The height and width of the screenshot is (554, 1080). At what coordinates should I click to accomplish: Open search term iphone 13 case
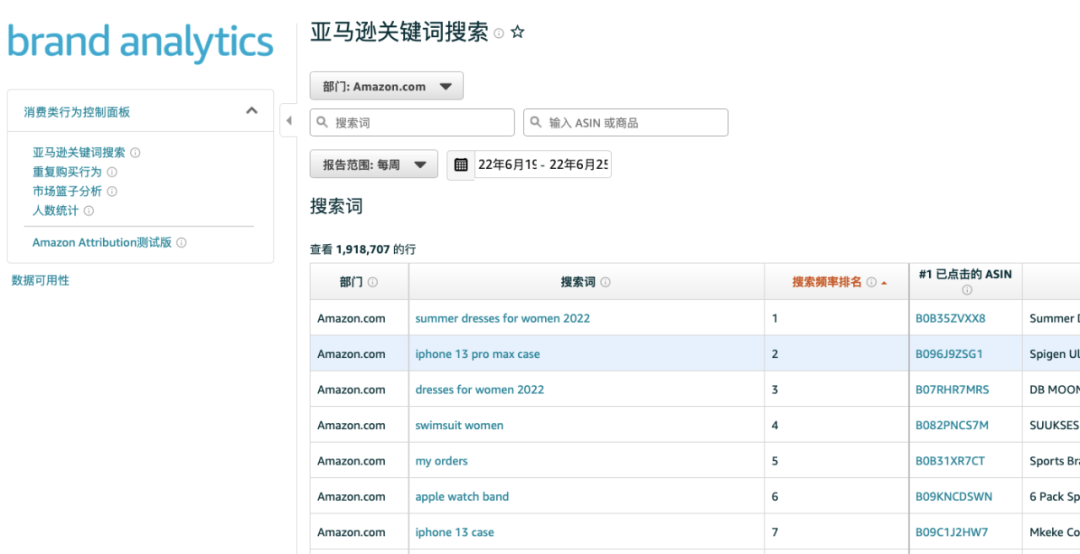coord(455,532)
